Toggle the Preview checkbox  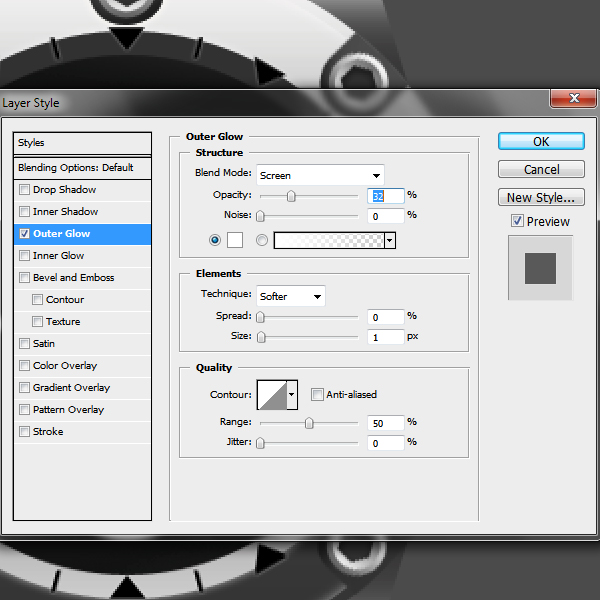tap(517, 221)
